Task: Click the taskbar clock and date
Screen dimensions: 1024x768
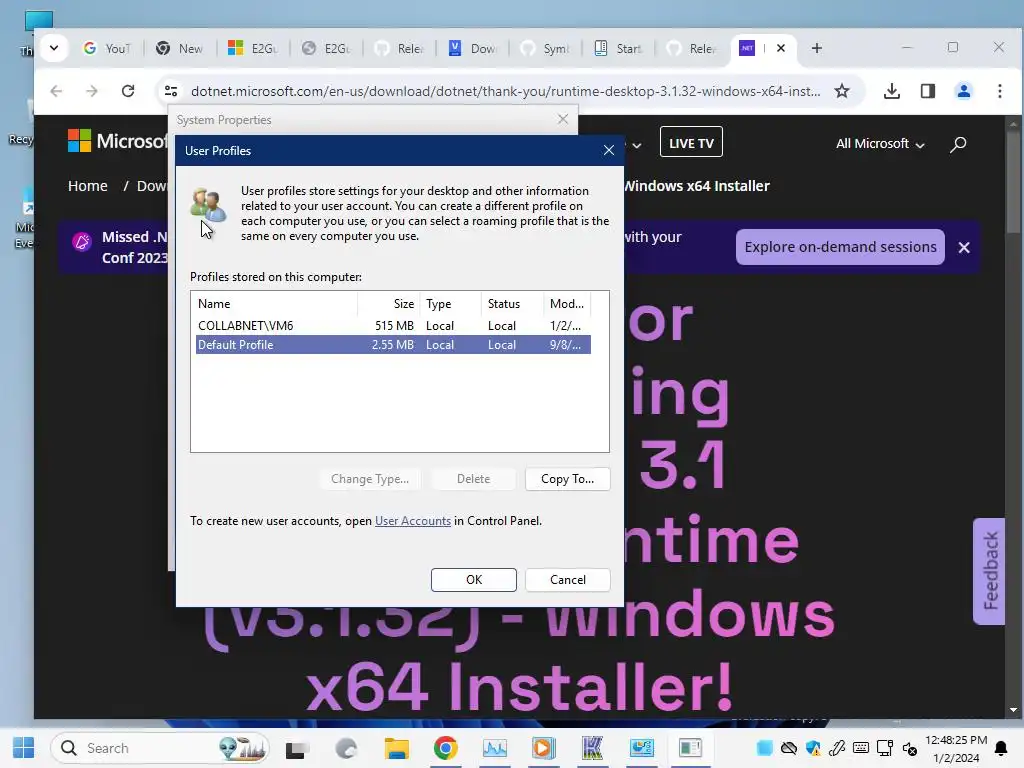Action: pos(955,748)
